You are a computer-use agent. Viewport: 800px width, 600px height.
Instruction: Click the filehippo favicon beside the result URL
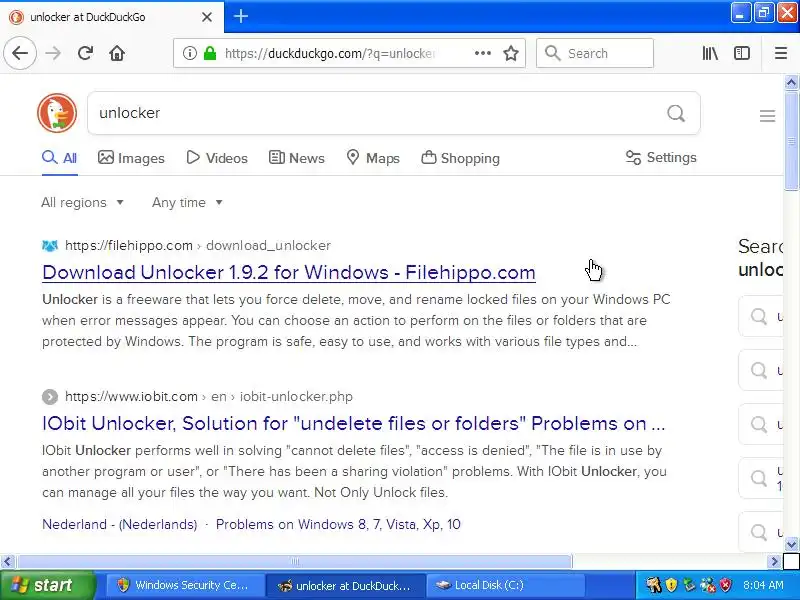click(x=49, y=246)
